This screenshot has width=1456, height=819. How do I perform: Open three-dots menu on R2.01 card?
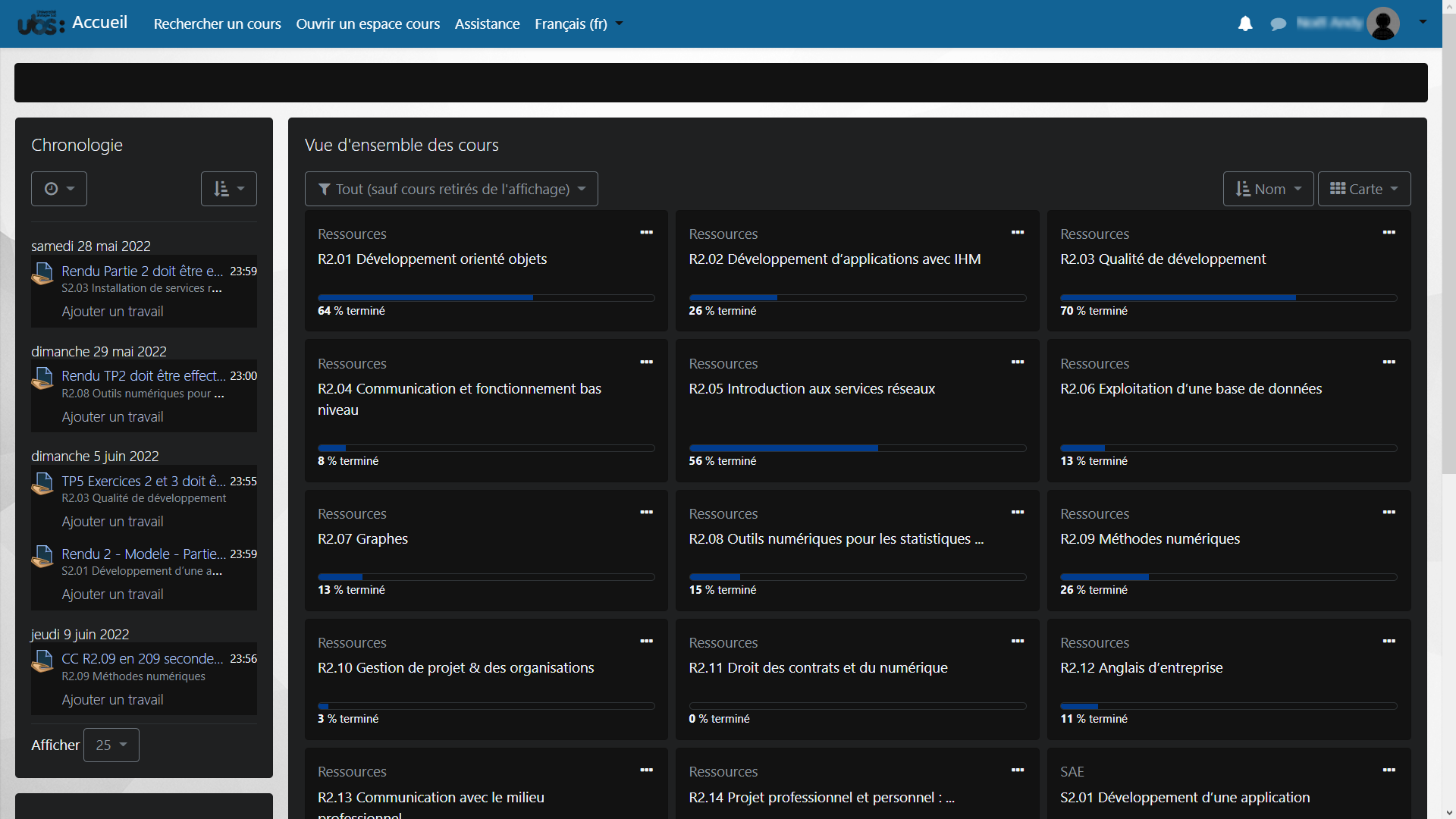[646, 233]
